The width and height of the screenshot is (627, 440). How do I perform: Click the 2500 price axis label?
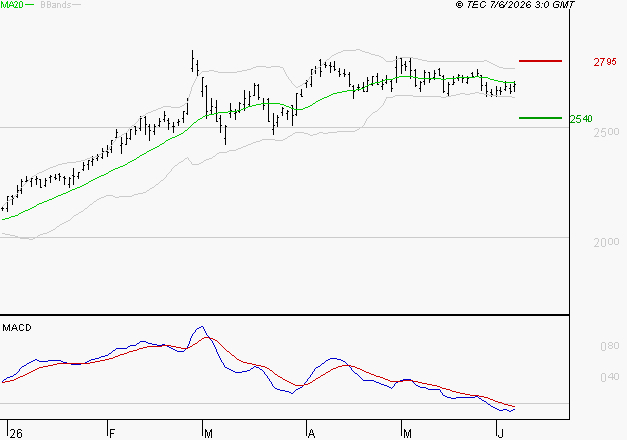606,132
